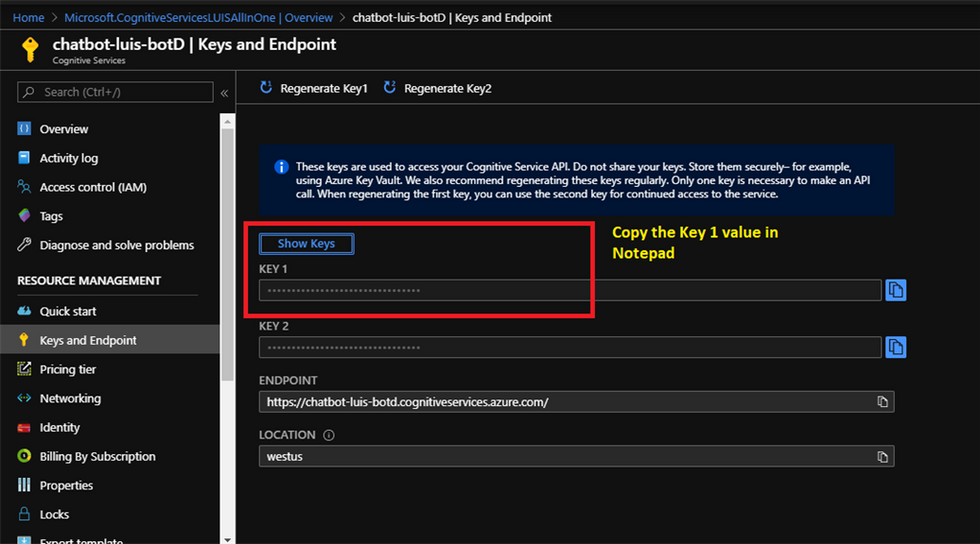This screenshot has height=544, width=980.
Task: Click the Properties bars icon
Action: coord(24,485)
